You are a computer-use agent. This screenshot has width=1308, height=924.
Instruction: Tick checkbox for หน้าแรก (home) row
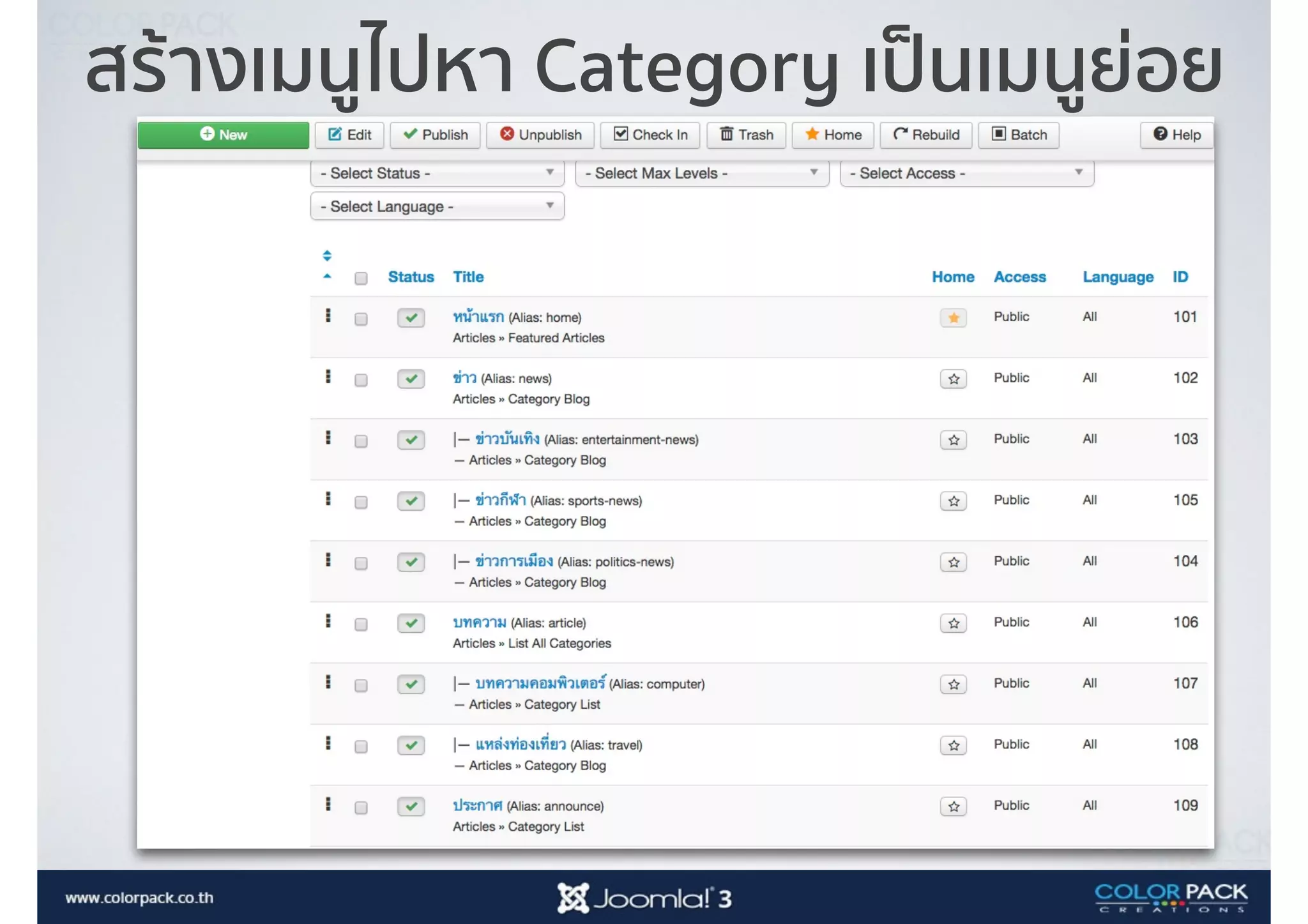(x=361, y=319)
